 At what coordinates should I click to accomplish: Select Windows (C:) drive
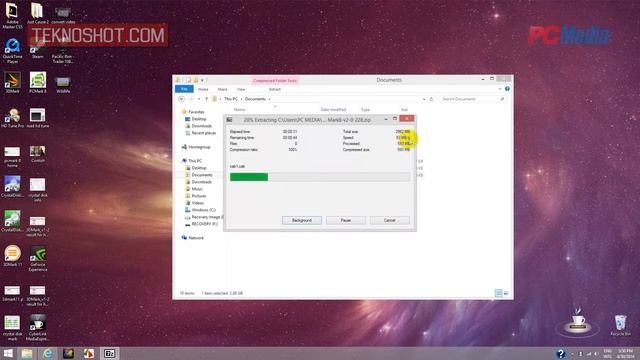203,210
